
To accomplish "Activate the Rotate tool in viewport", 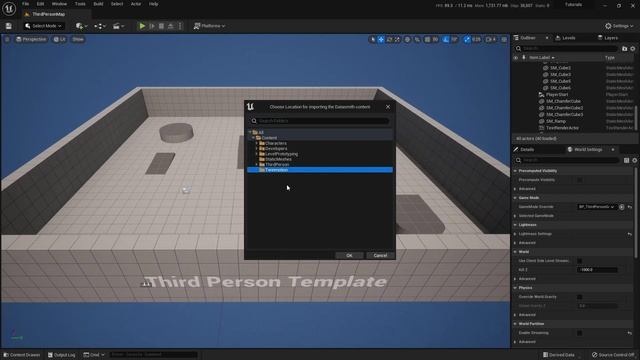I will [x=389, y=40].
